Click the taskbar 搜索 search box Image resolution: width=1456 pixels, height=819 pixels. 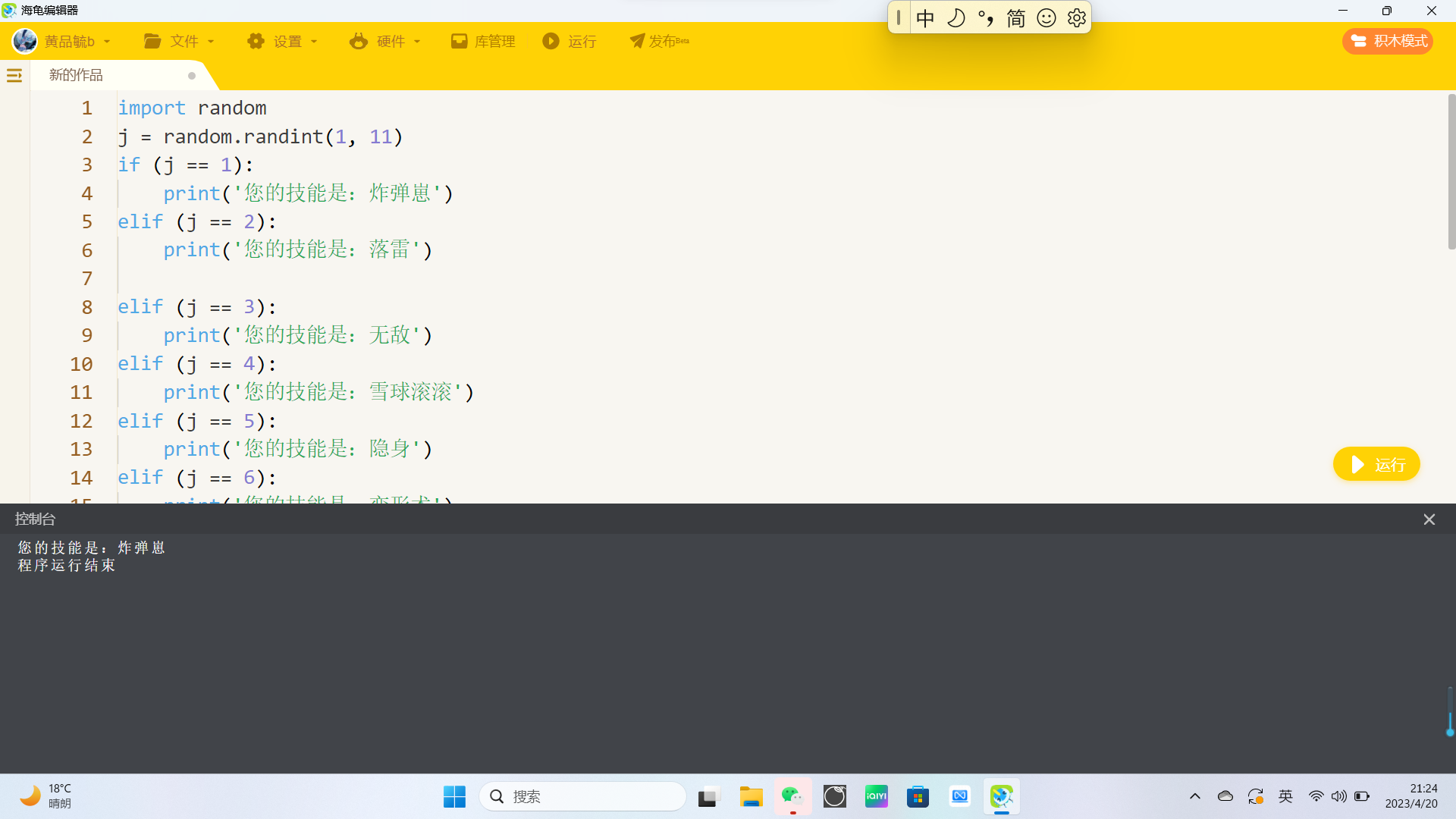[582, 796]
